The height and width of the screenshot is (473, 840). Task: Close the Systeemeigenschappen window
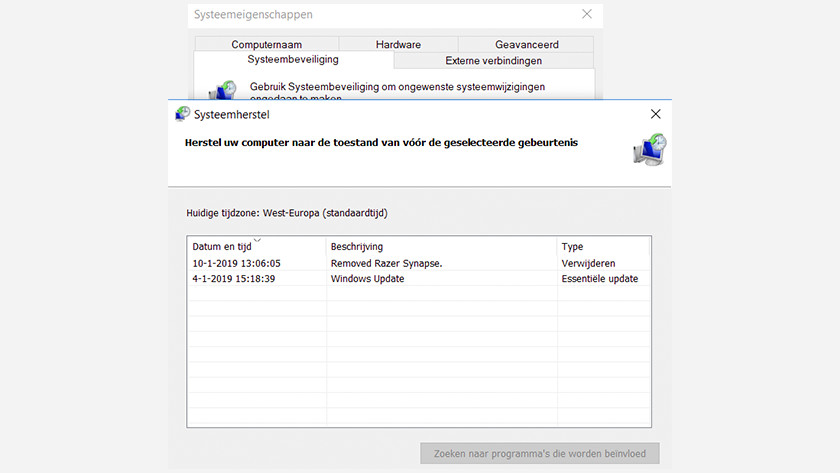point(587,14)
